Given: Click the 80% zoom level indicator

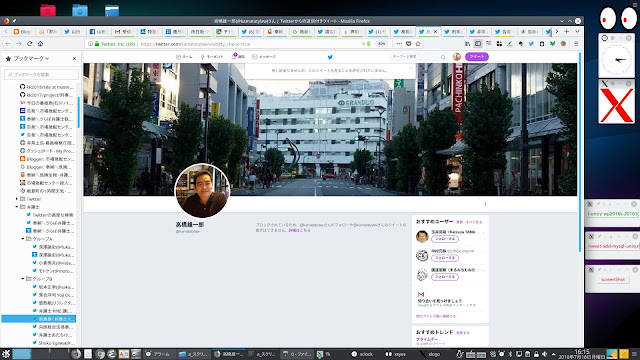Looking at the screenshot, I should point(381,44).
